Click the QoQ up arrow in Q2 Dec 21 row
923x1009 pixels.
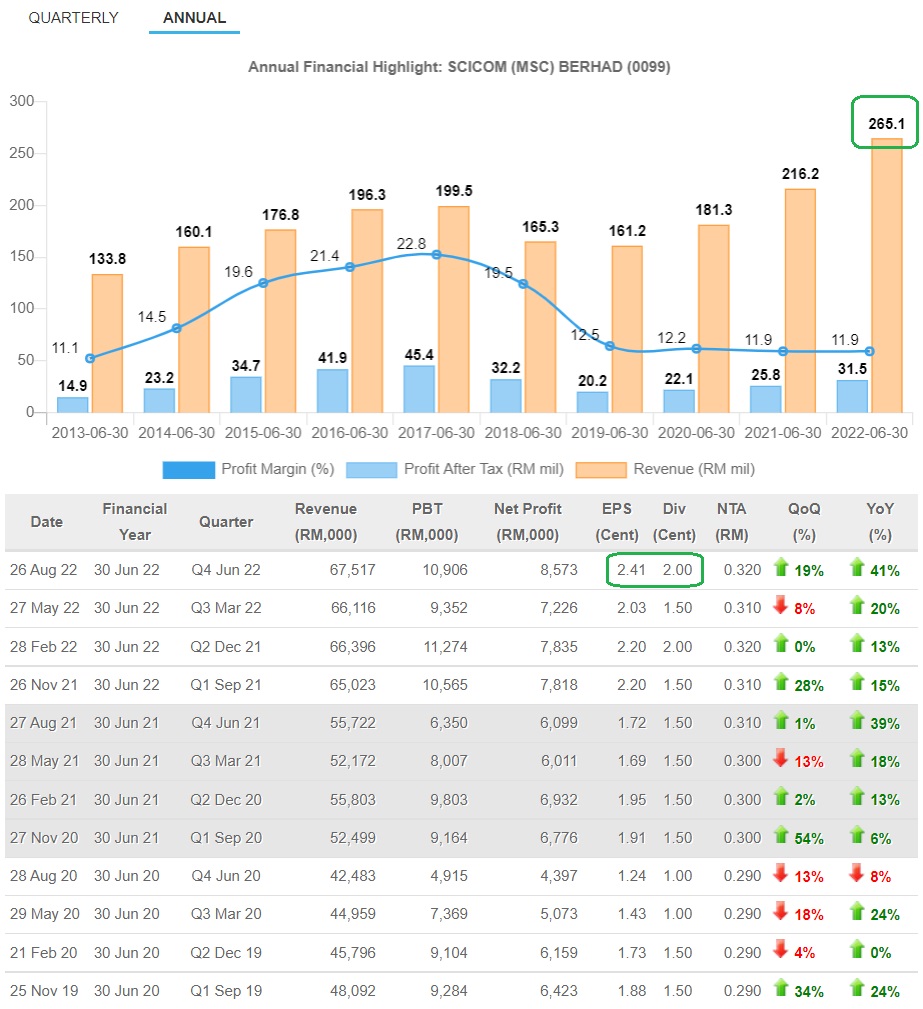[x=781, y=643]
